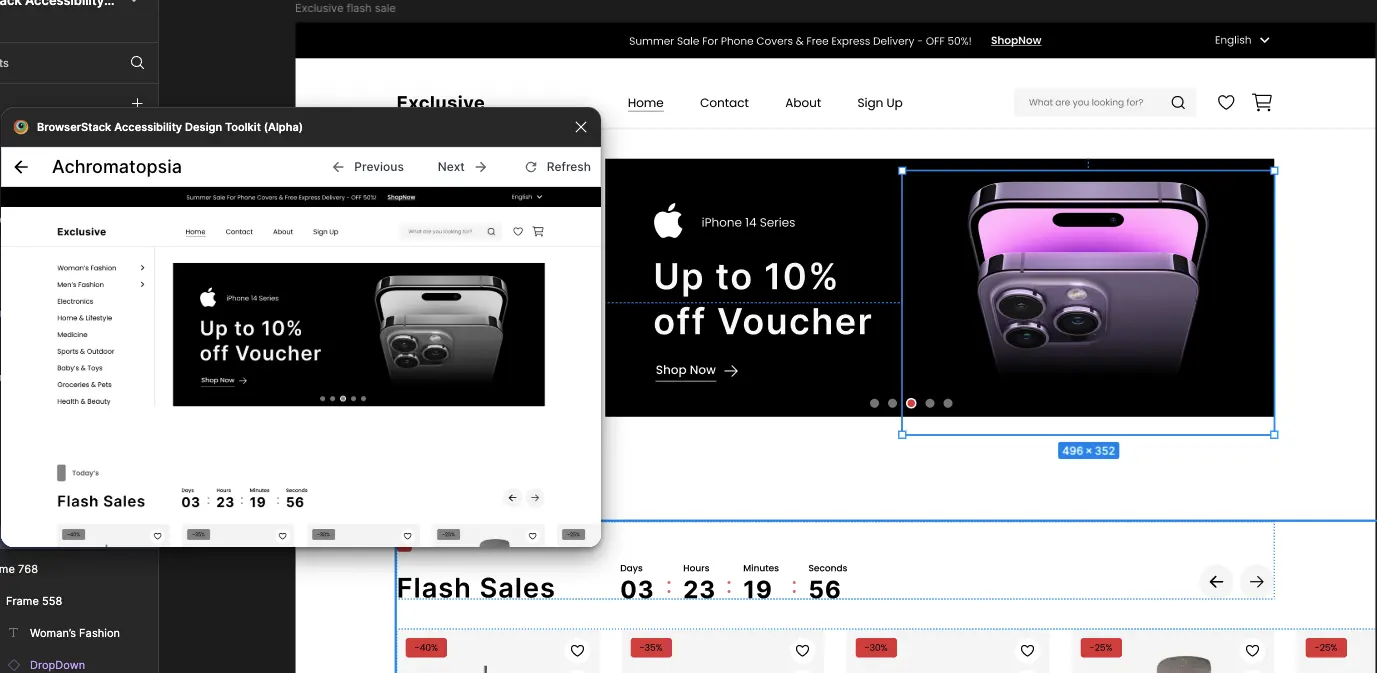Expand Woman's Fashion chevron in the plugin preview
The width and height of the screenshot is (1377, 673).
[143, 268]
